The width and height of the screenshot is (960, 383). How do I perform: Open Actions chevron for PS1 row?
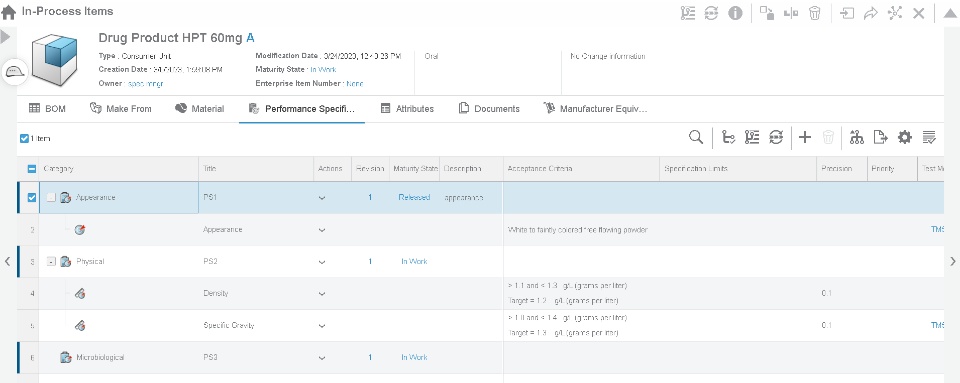[x=322, y=198]
